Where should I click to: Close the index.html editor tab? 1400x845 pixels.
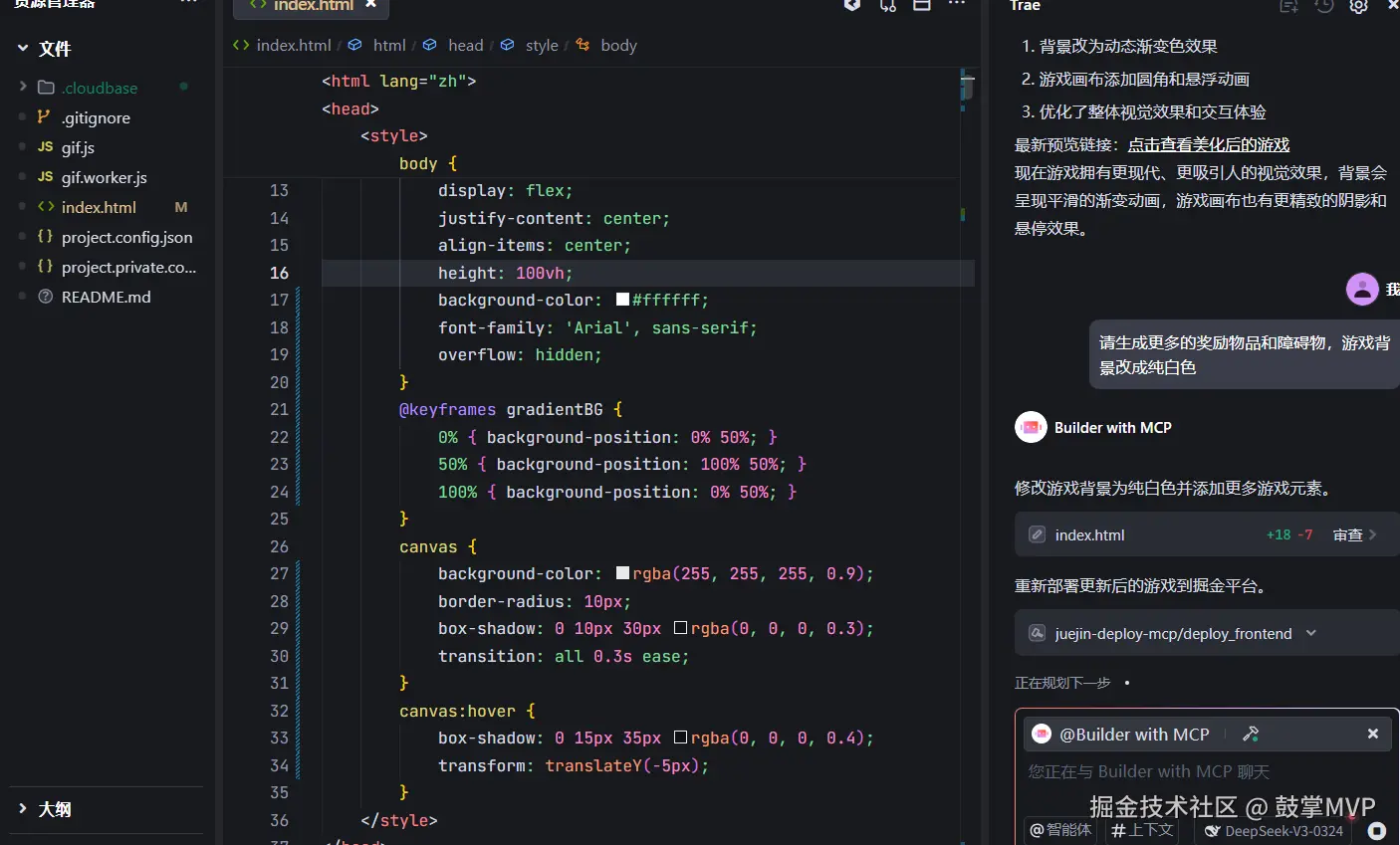[x=370, y=4]
